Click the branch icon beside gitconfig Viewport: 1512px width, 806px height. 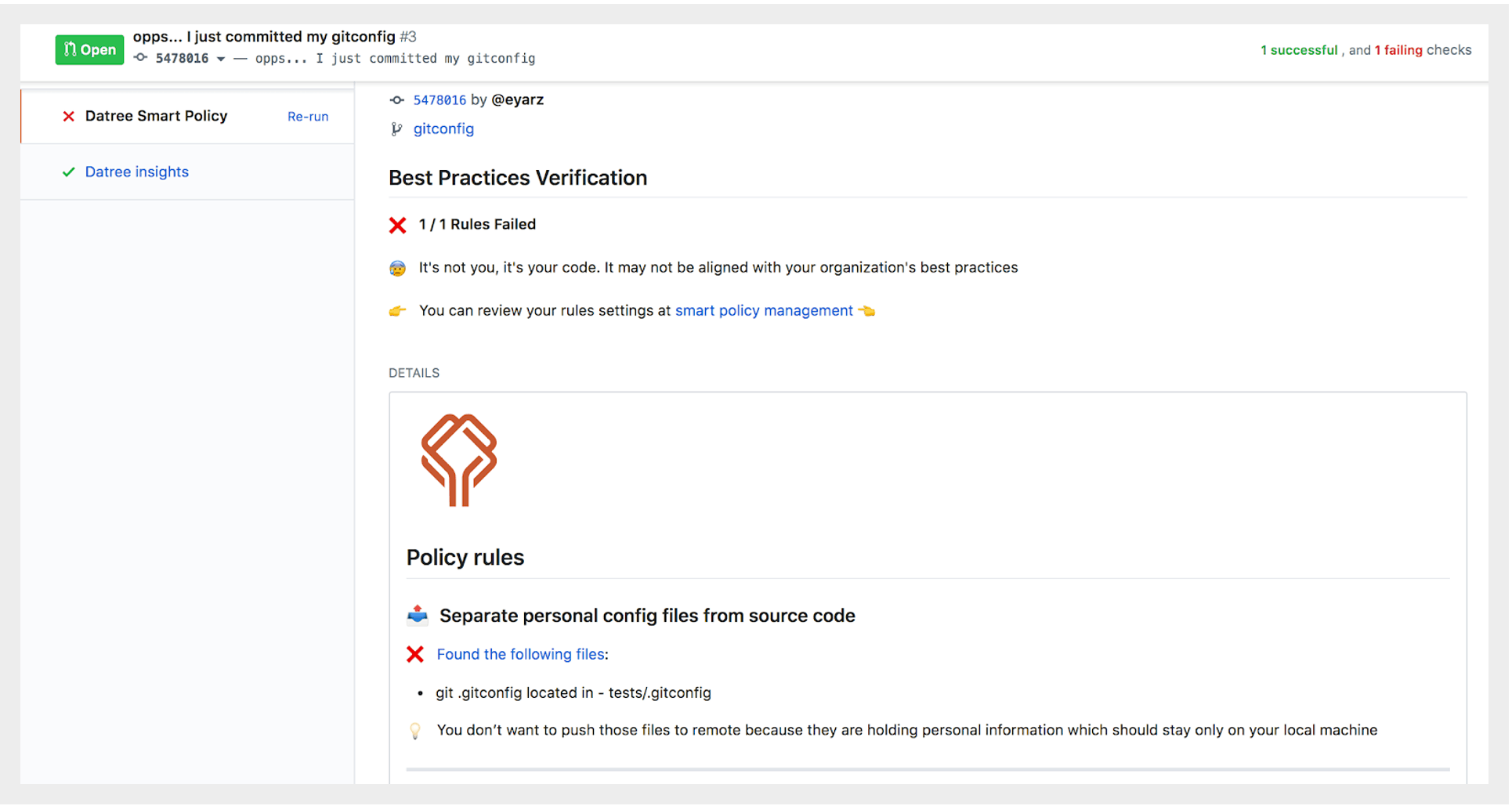pyautogui.click(x=396, y=129)
